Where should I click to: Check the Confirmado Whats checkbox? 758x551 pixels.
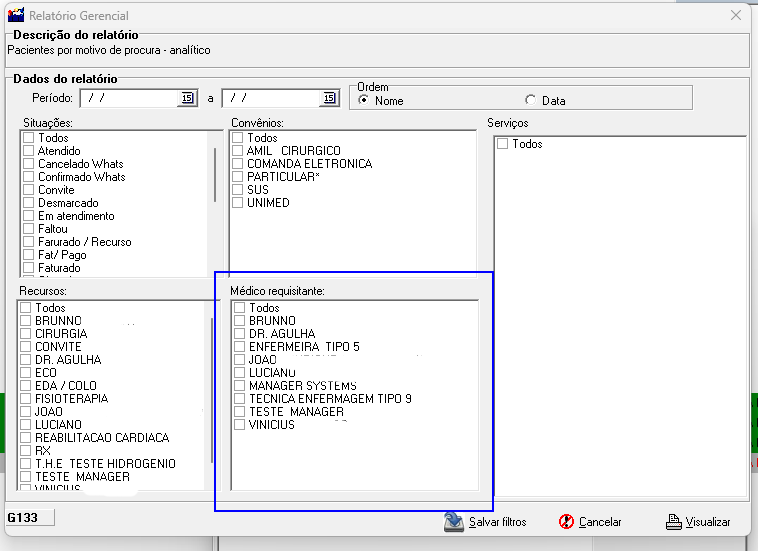(x=29, y=177)
